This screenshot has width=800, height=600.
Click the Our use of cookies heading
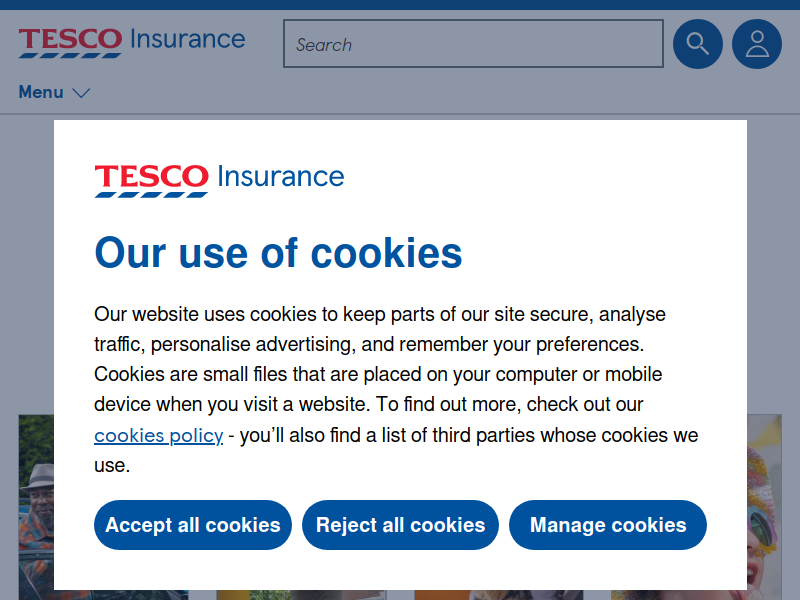point(279,253)
